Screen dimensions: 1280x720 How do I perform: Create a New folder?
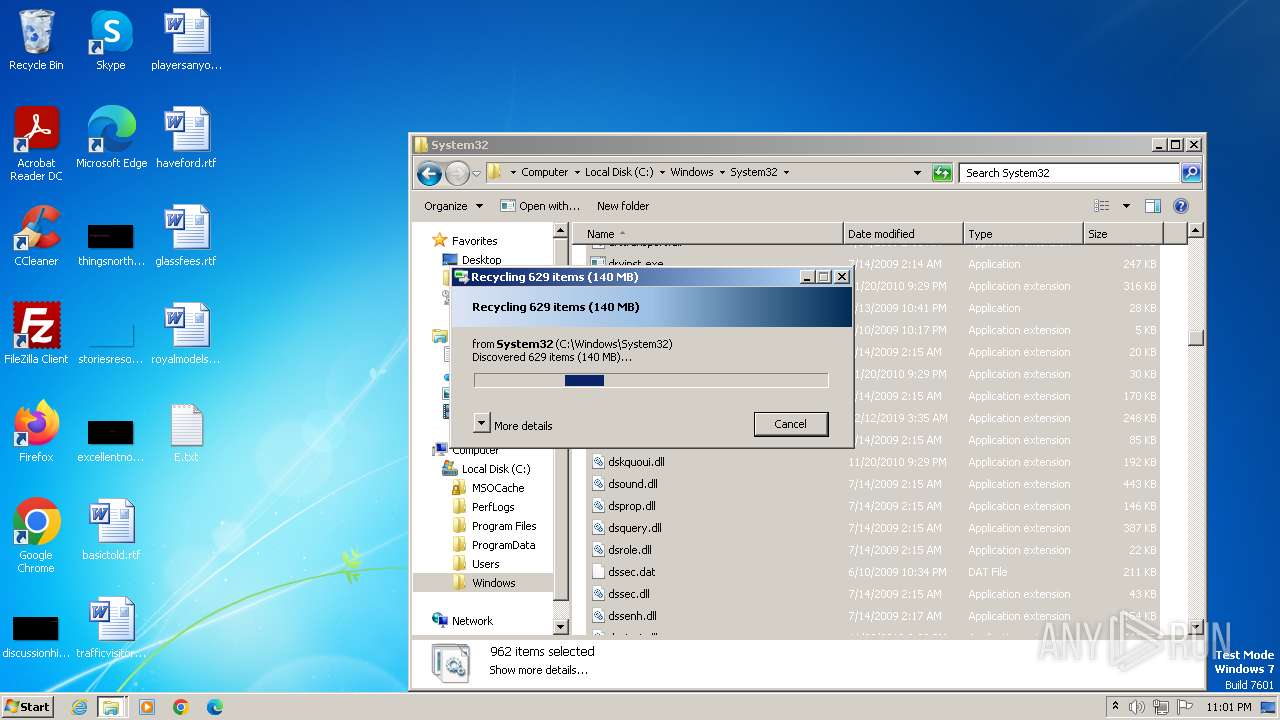tap(623, 206)
